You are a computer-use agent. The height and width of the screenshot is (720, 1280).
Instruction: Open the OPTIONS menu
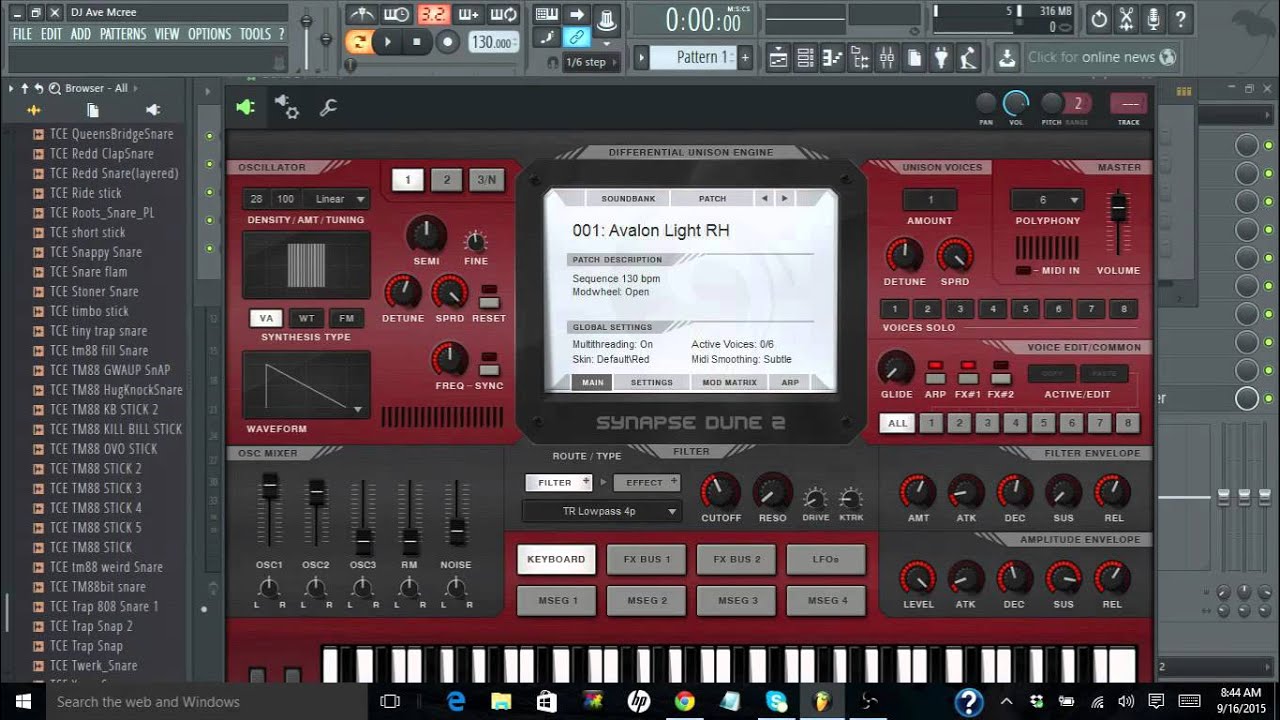point(209,34)
